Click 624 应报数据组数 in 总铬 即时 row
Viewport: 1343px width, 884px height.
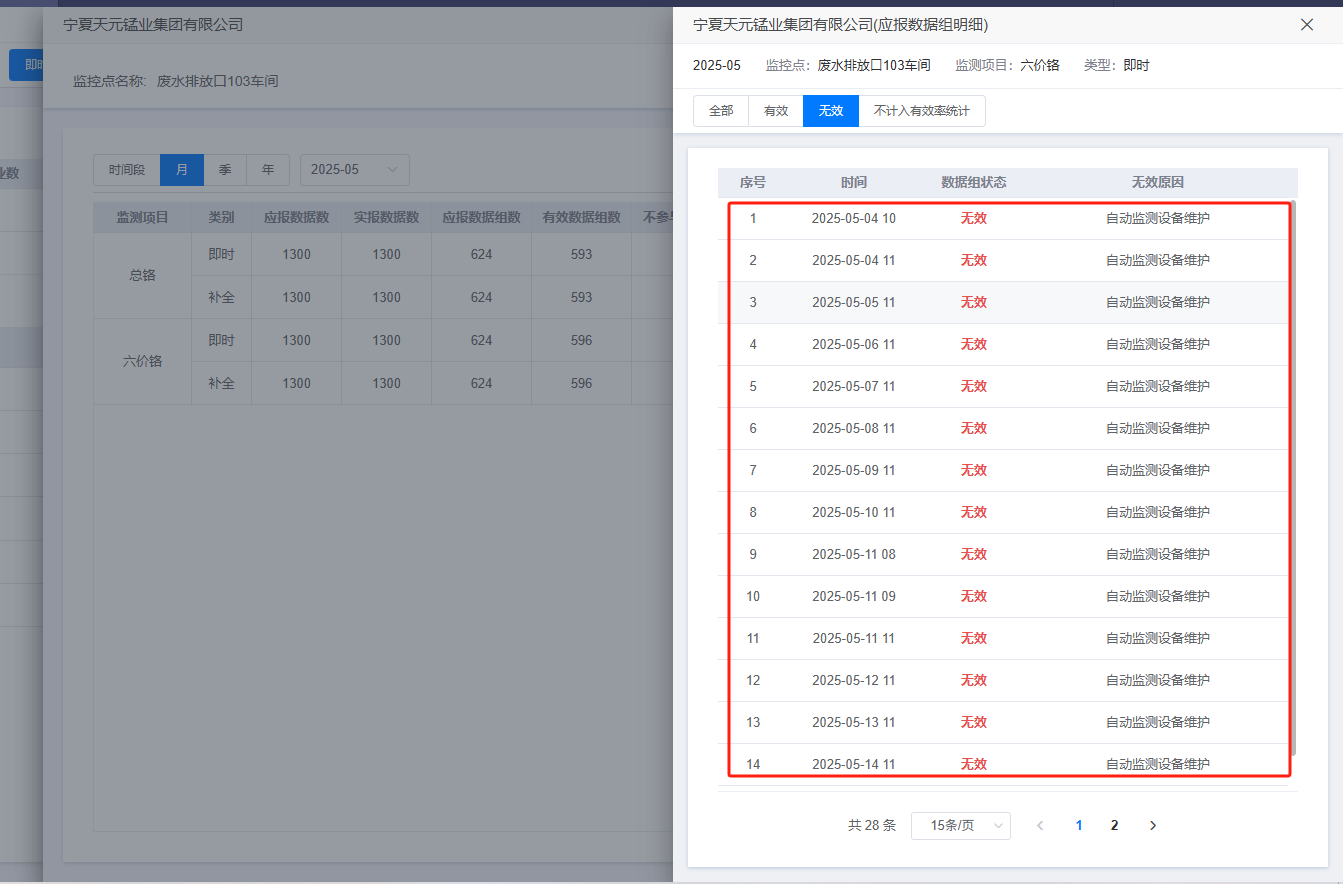coord(481,254)
